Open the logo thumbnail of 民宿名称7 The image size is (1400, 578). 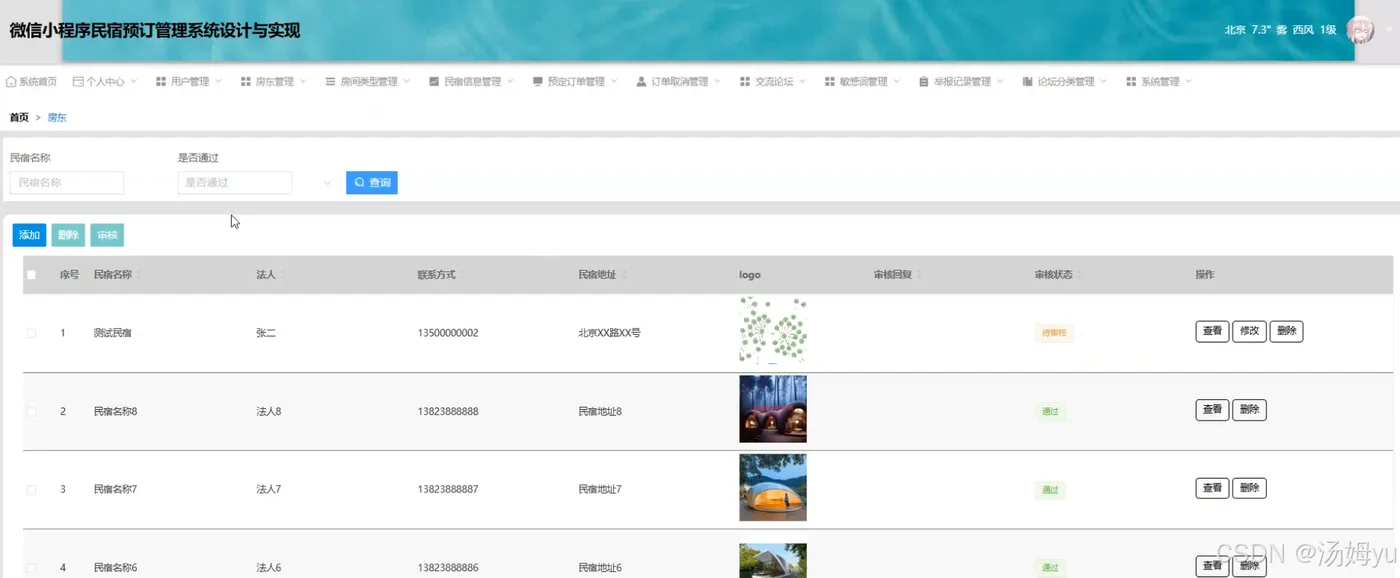pyautogui.click(x=773, y=488)
